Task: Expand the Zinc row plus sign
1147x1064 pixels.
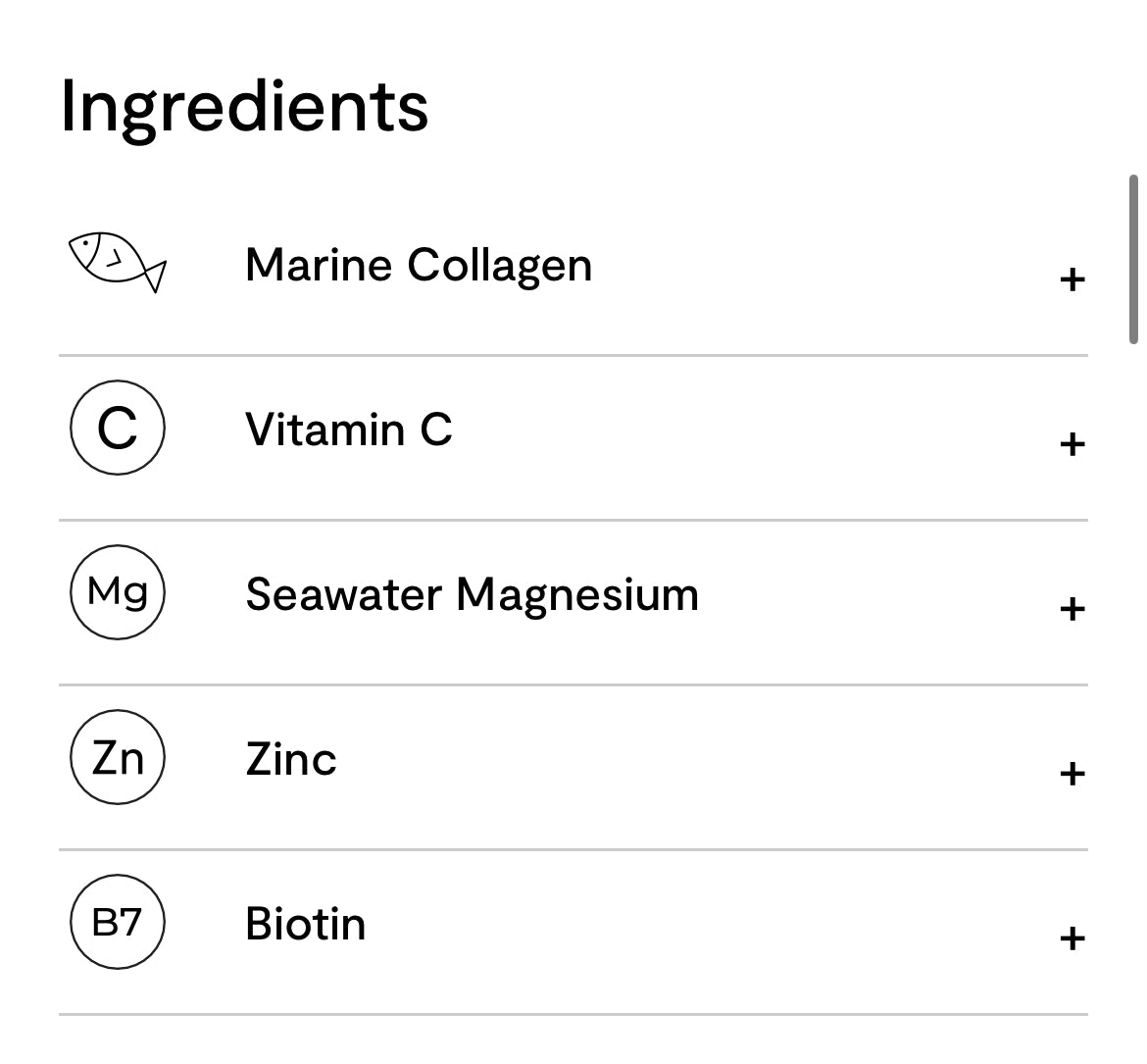Action: [x=1072, y=775]
